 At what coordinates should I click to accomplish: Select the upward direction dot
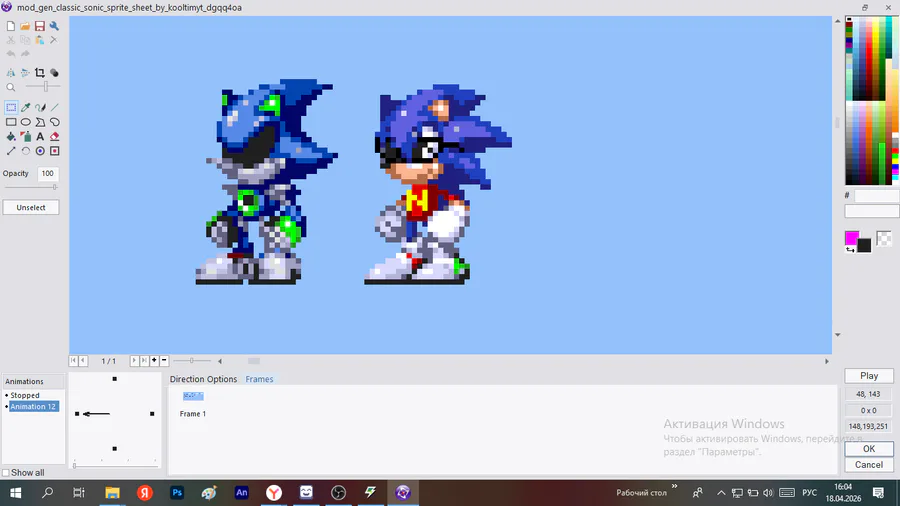coord(115,379)
